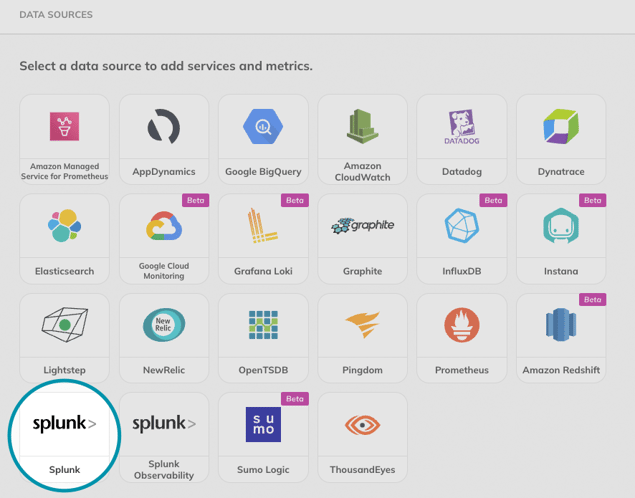Click the Beta badge on Google Cloud Monitoring

[196, 200]
